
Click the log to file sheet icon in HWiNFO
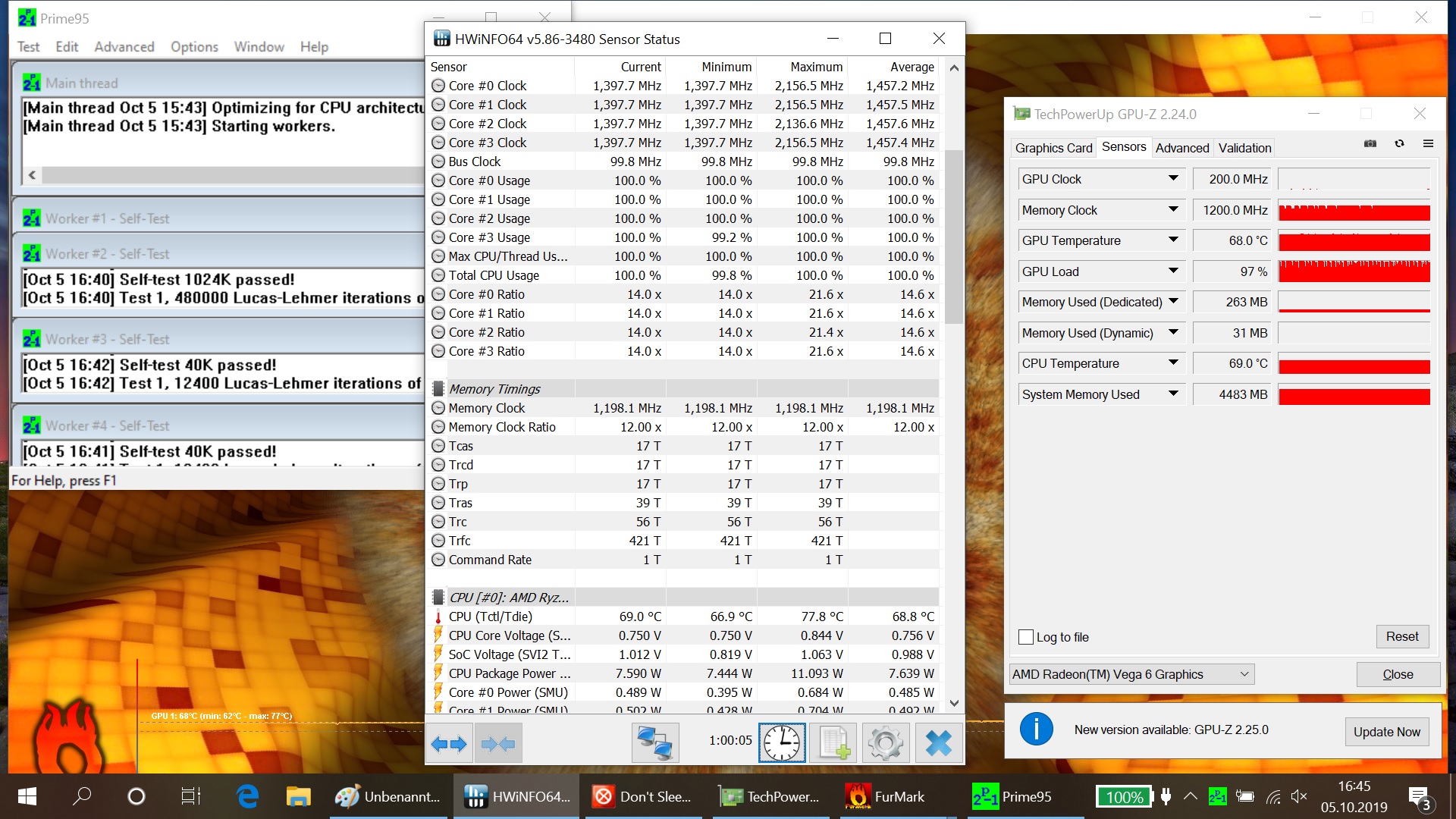click(x=833, y=743)
